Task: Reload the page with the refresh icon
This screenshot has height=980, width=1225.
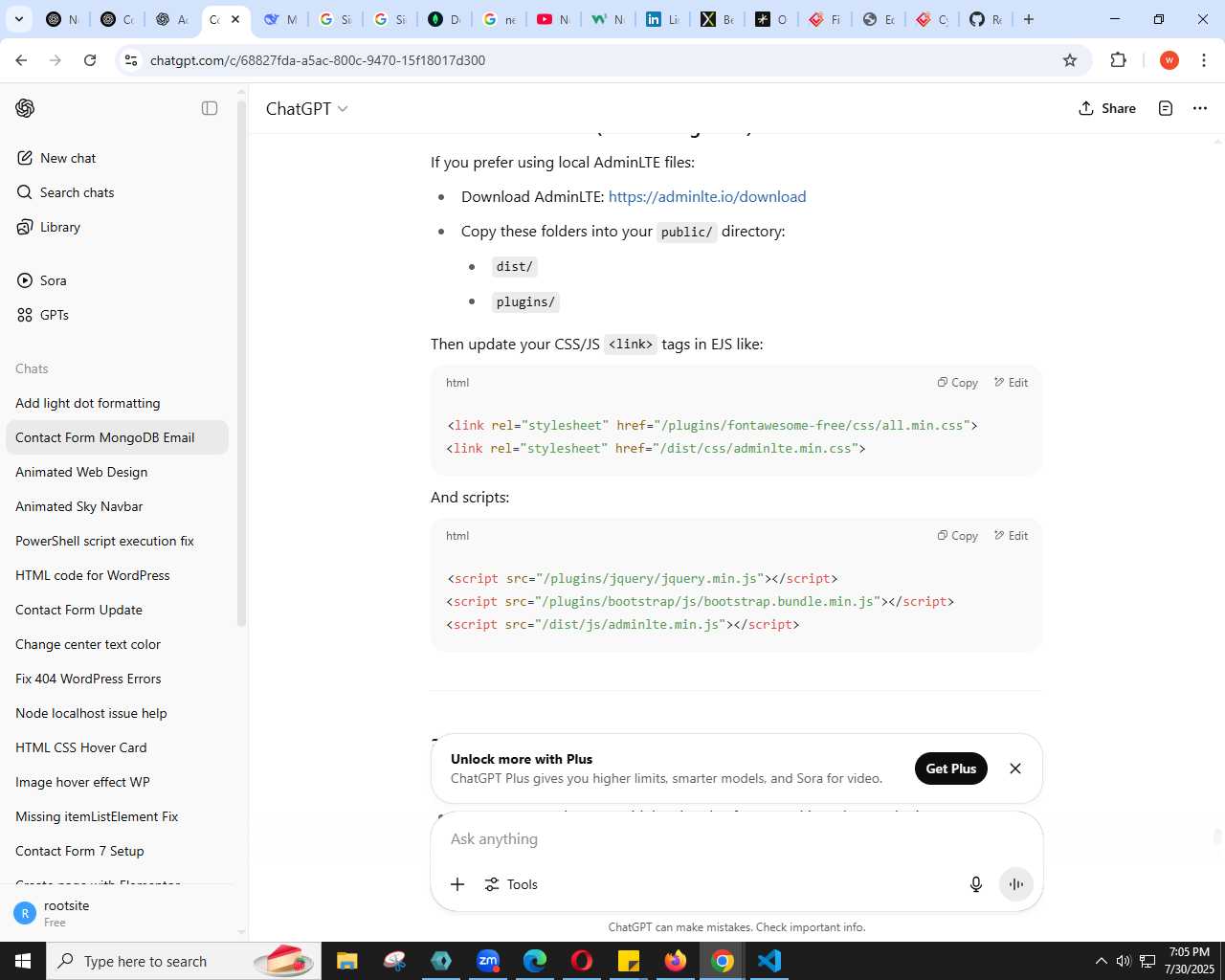Action: point(90,60)
